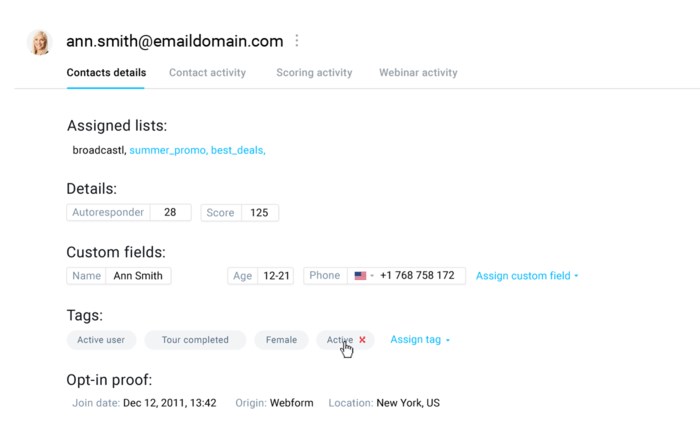Click the Autoresponder value 28
This screenshot has height=442, width=700.
click(170, 213)
